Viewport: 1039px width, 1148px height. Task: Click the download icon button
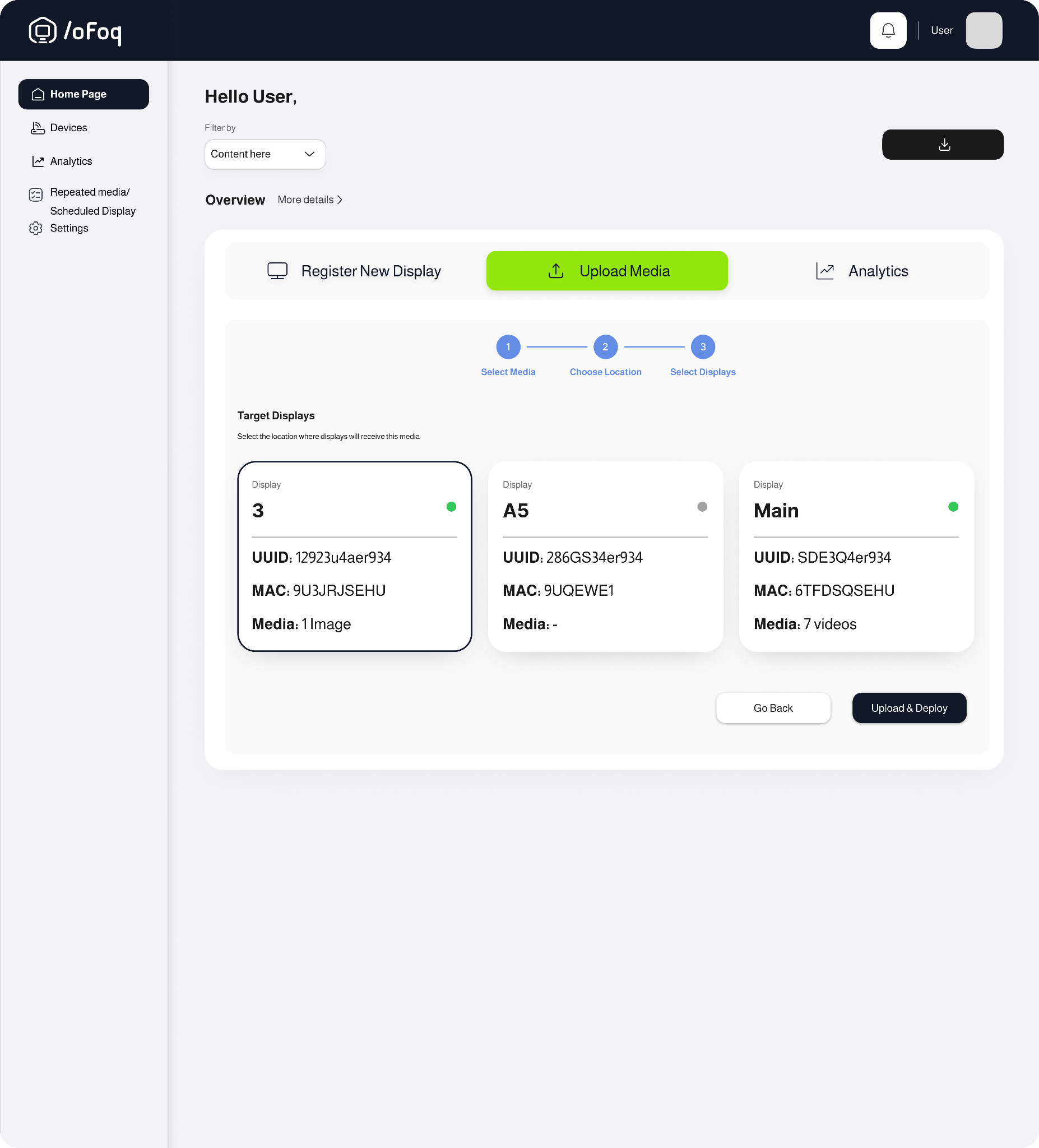click(942, 145)
